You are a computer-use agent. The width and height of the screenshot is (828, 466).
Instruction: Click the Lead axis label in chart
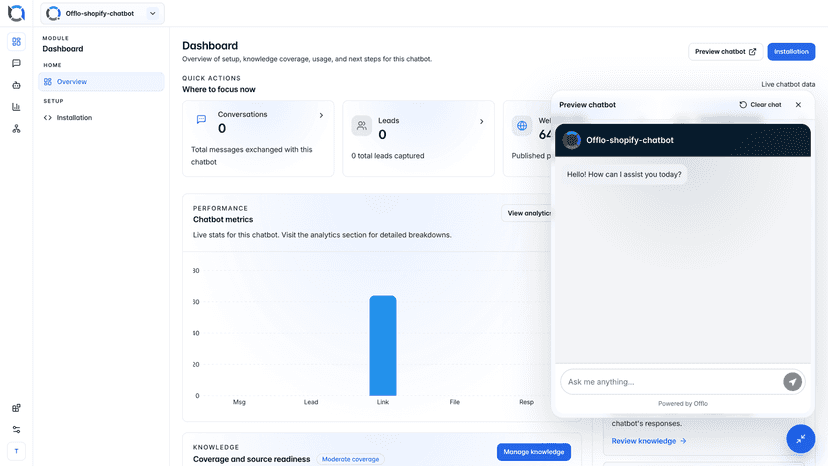click(311, 402)
